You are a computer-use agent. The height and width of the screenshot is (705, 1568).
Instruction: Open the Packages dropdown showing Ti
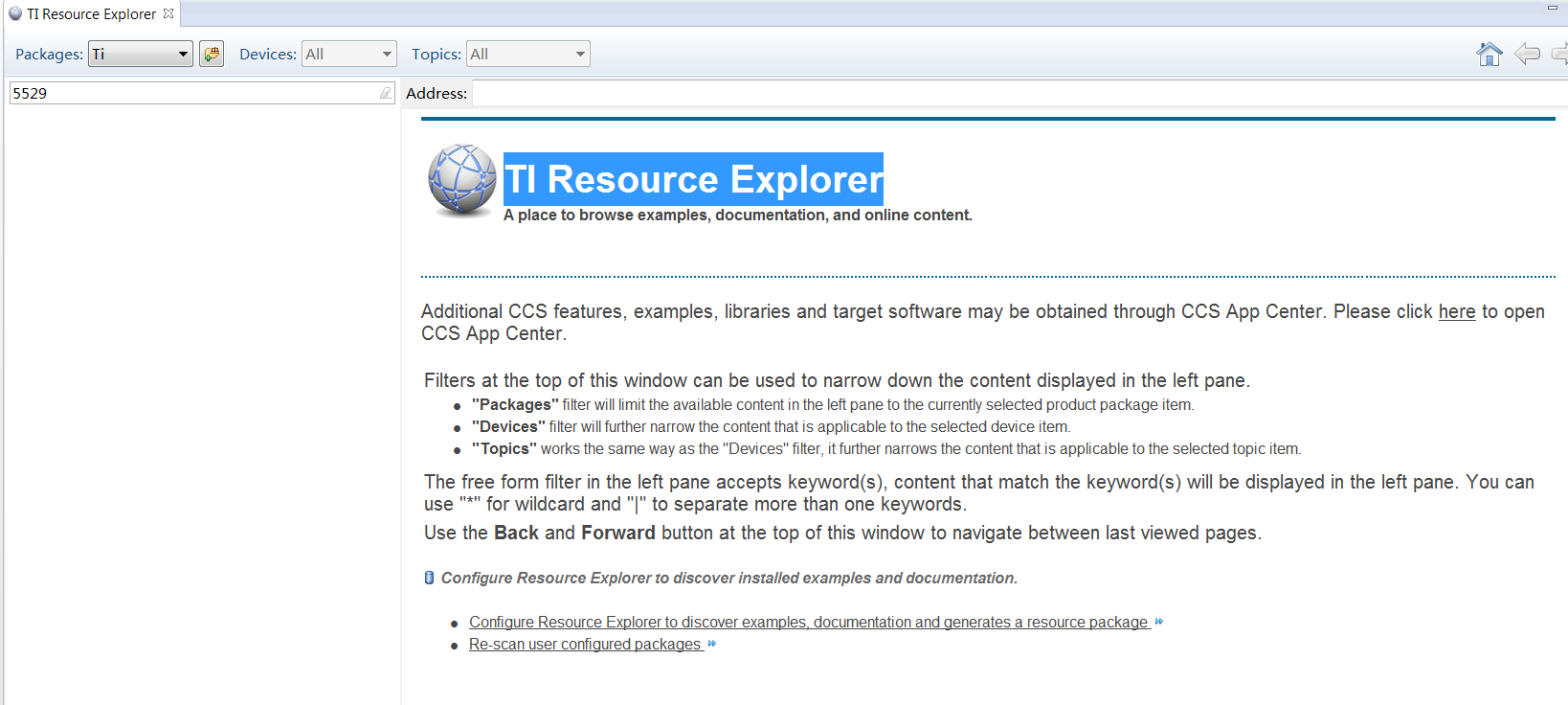(141, 54)
